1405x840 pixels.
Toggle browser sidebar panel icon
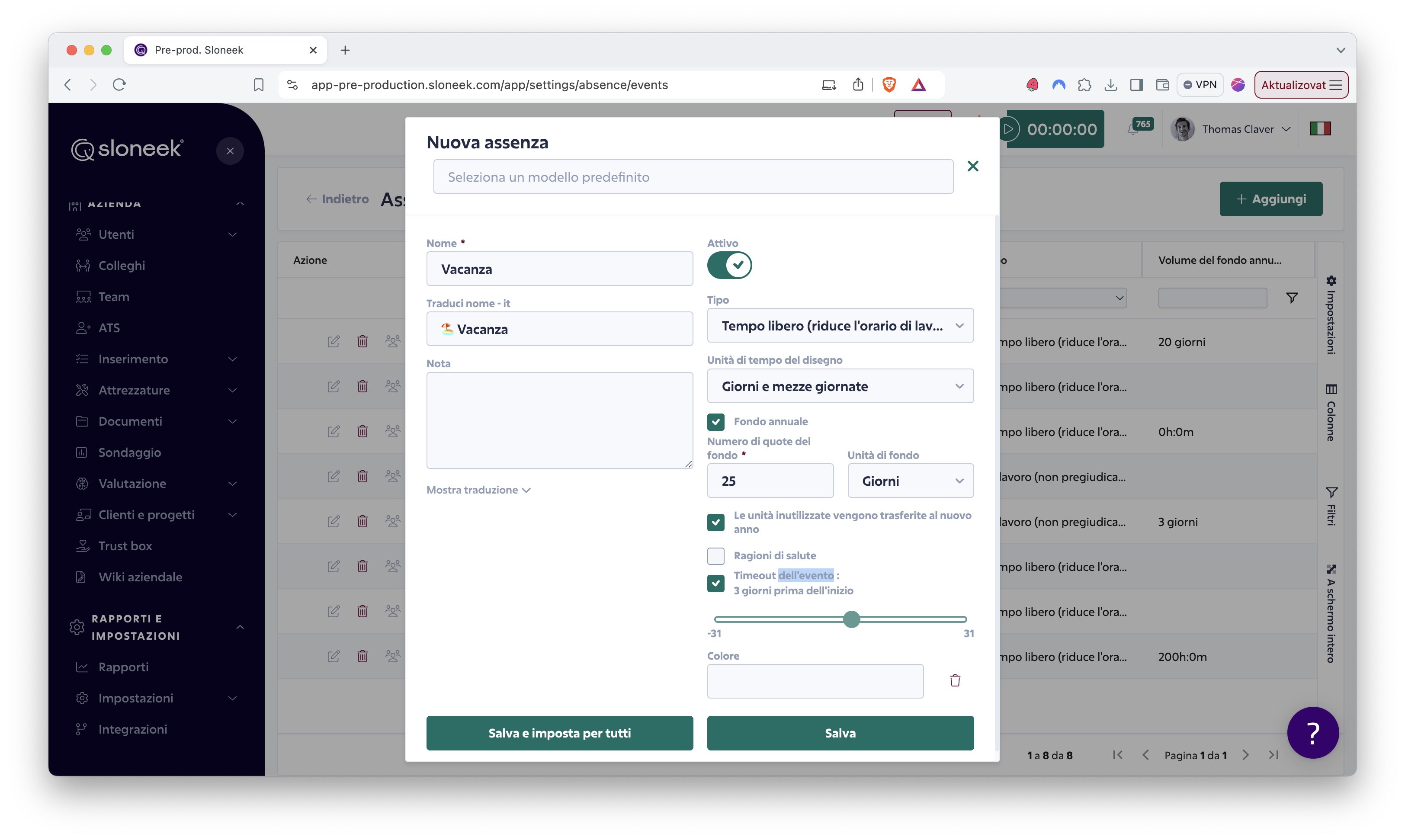[x=1137, y=85]
